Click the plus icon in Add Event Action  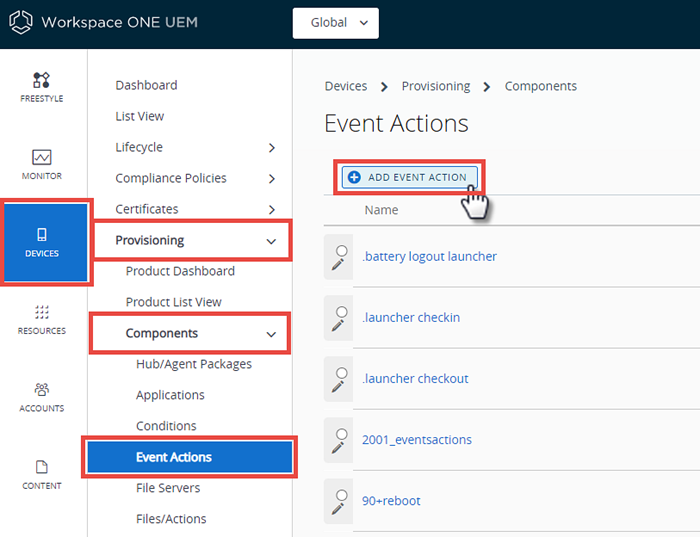point(354,177)
